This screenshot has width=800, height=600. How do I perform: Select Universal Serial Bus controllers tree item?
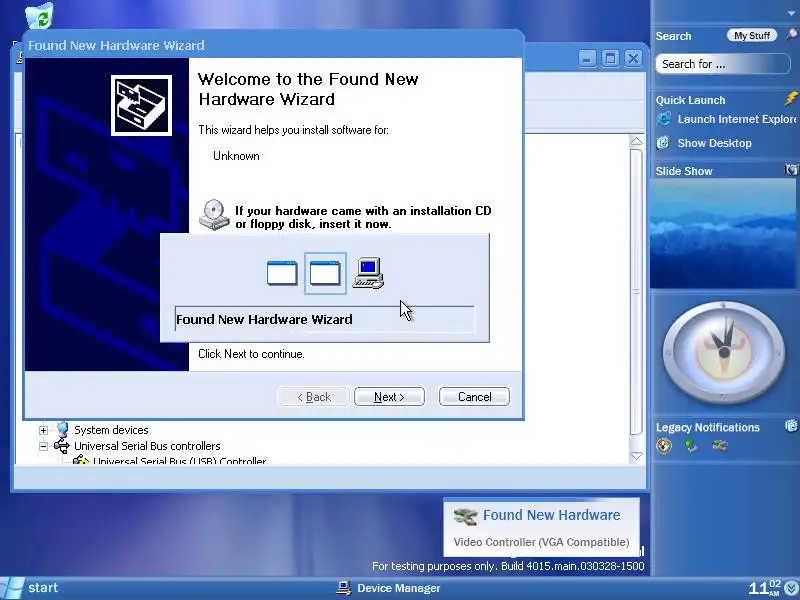pyautogui.click(x=147, y=446)
